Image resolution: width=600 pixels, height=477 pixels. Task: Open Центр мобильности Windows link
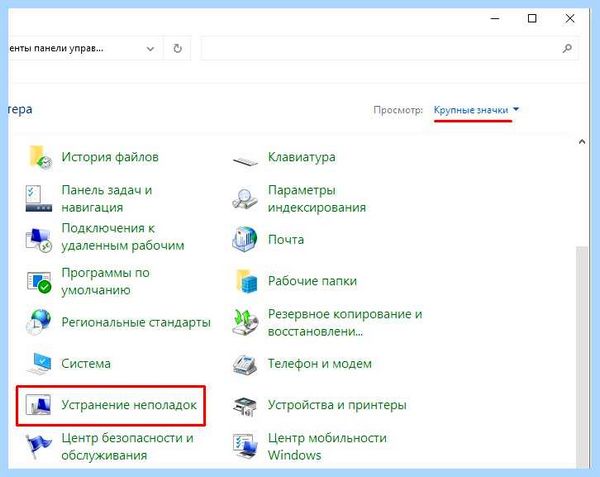point(327,446)
